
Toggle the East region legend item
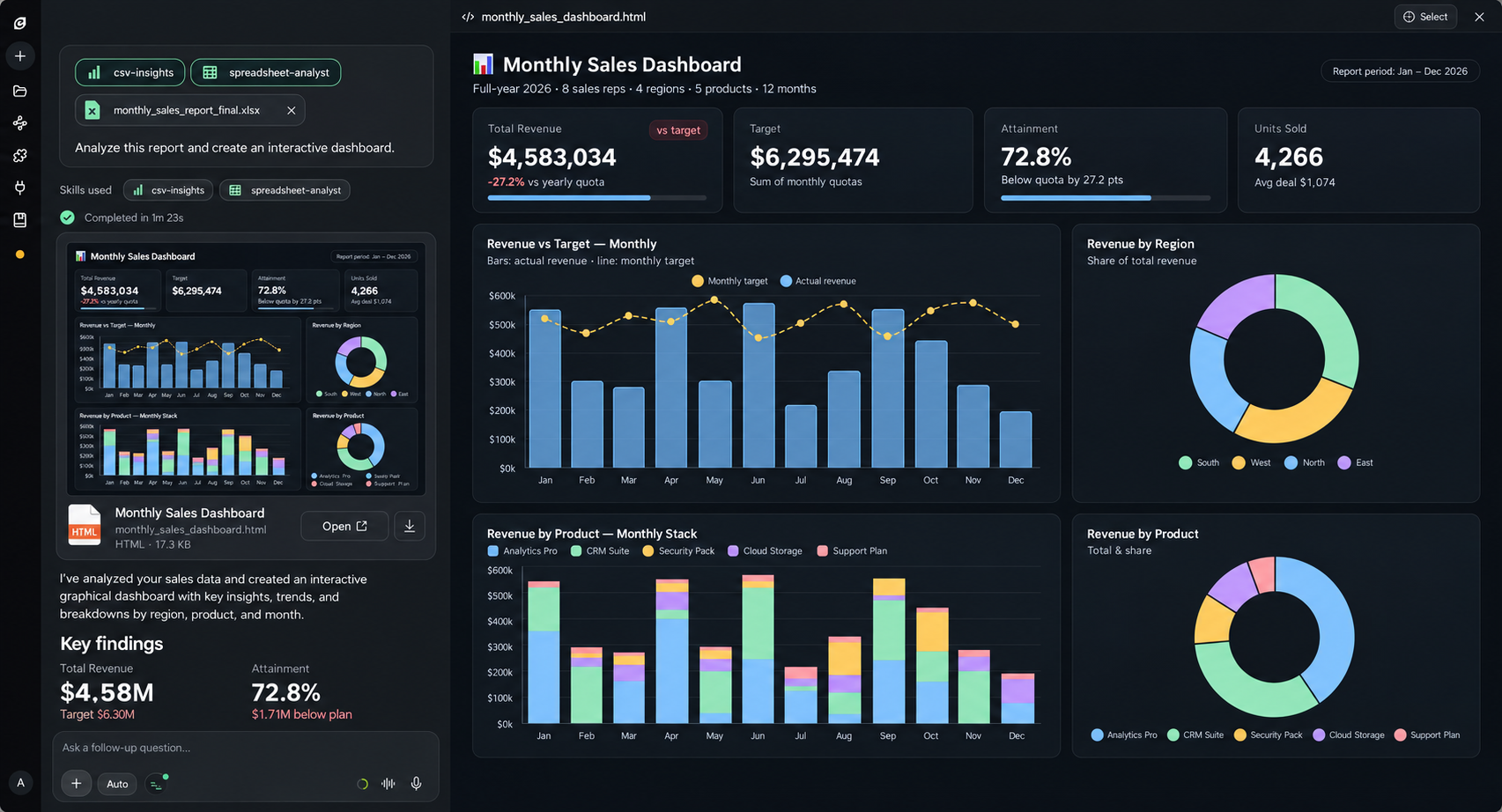pyautogui.click(x=1355, y=462)
